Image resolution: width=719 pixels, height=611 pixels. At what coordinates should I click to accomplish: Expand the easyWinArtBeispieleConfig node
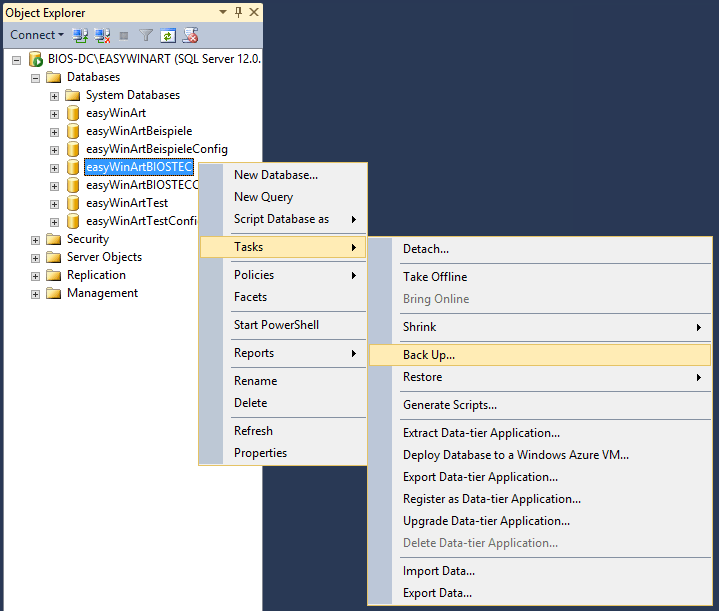[54, 150]
